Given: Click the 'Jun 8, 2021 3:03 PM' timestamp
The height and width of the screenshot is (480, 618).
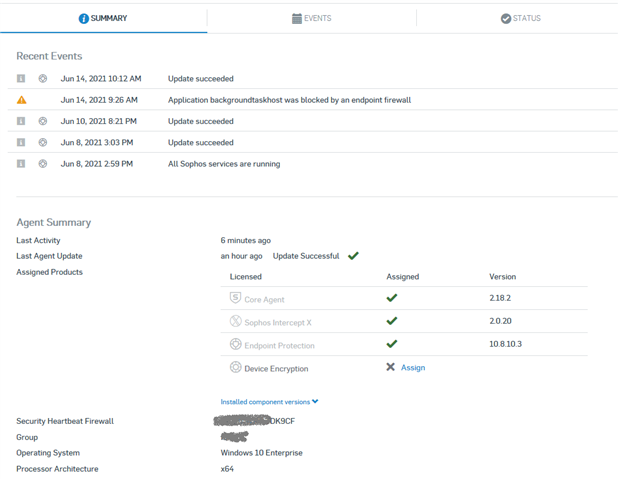Looking at the screenshot, I should [x=97, y=143].
